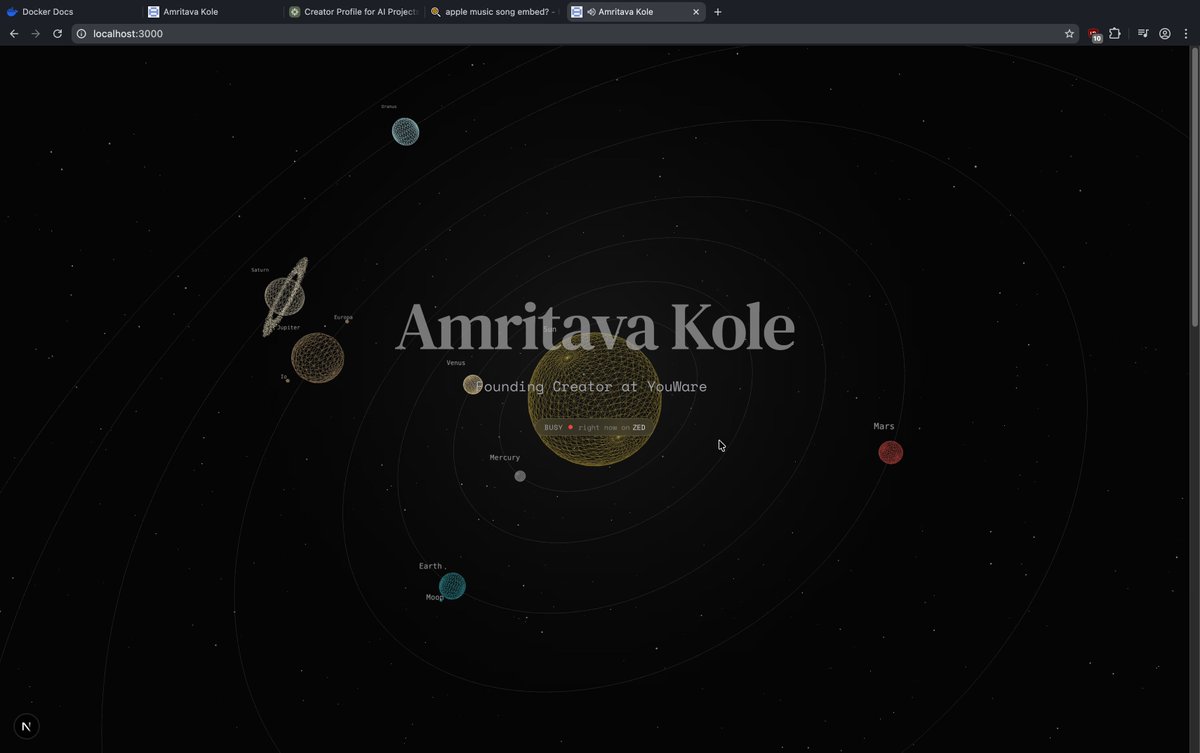Open the Chrome Extensions puzzle icon
The height and width of the screenshot is (753, 1200).
(1115, 33)
